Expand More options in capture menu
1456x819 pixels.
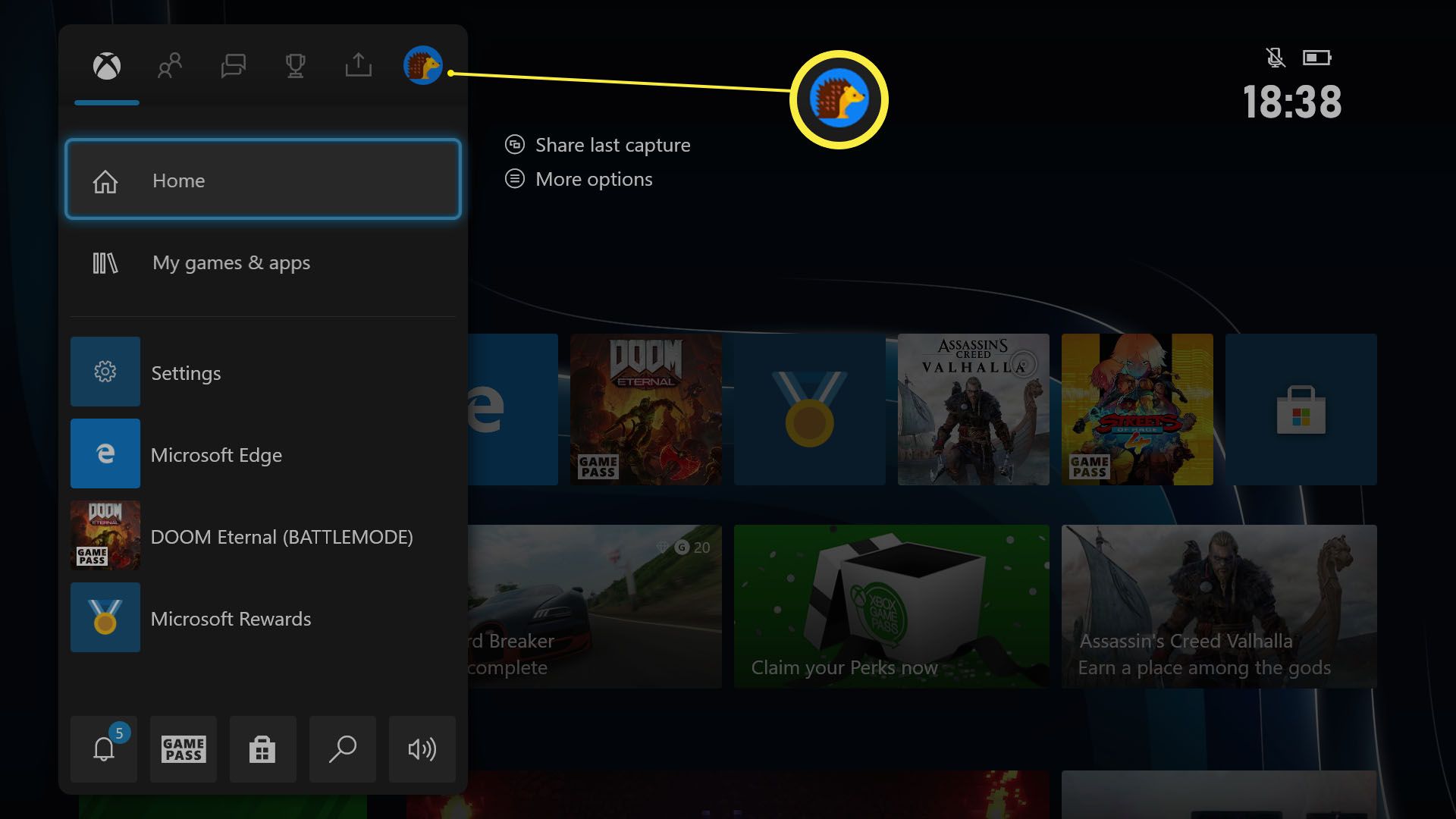593,179
